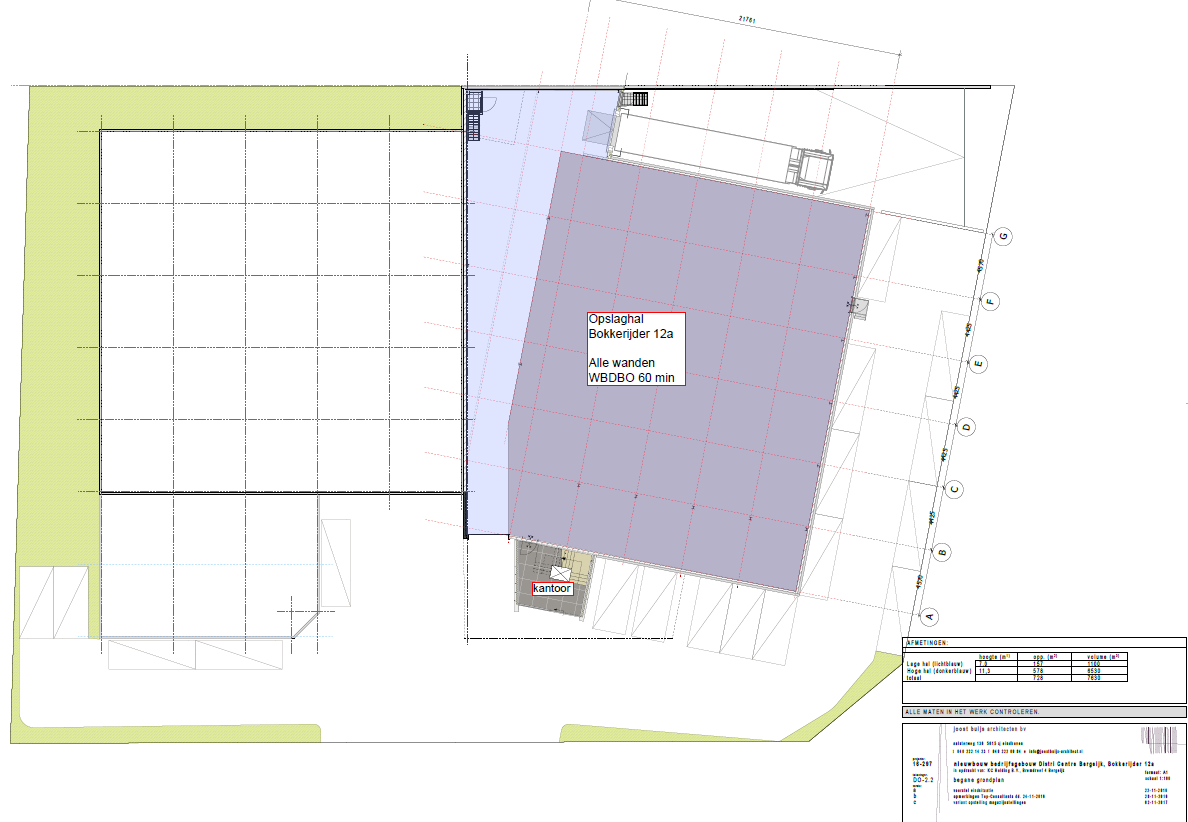This screenshot has width=1188, height=822.
Task: Select the volume value 6530
Action: point(1093,671)
